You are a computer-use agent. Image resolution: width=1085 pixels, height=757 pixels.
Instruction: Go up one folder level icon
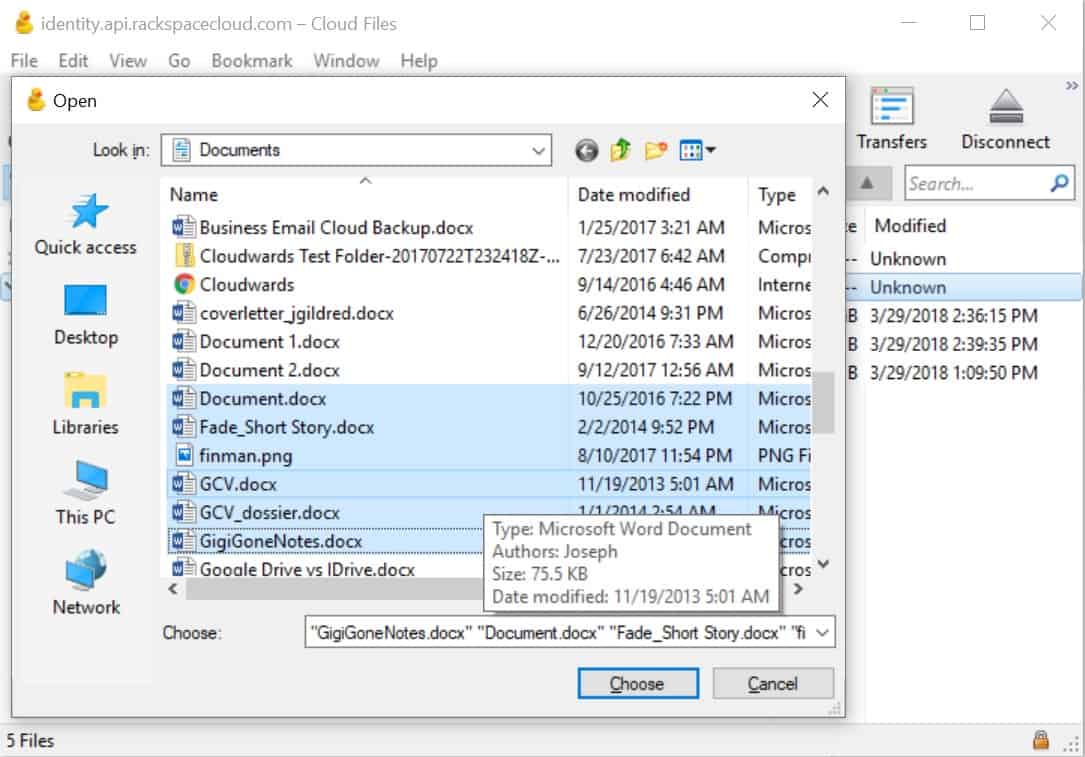[621, 149]
